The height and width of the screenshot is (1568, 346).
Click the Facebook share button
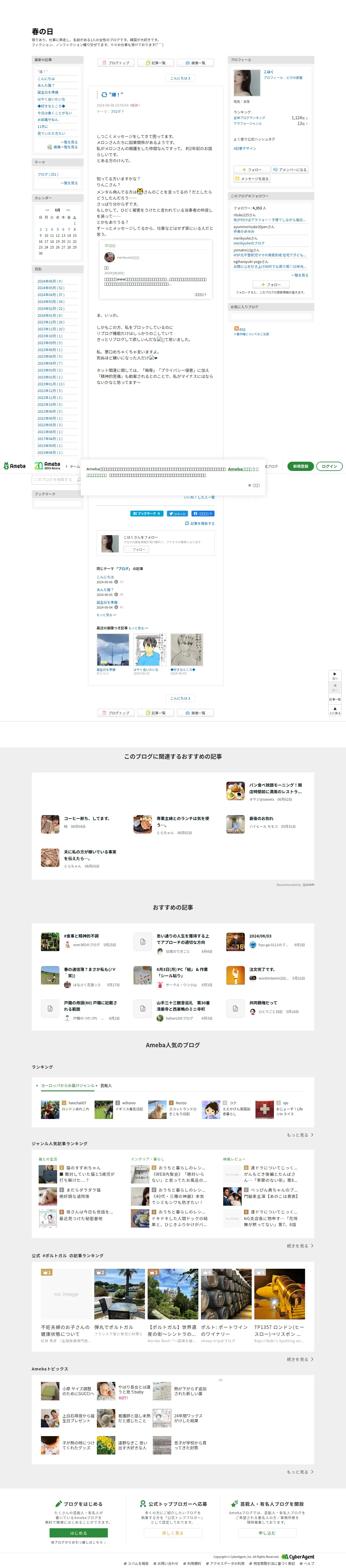click(x=203, y=514)
